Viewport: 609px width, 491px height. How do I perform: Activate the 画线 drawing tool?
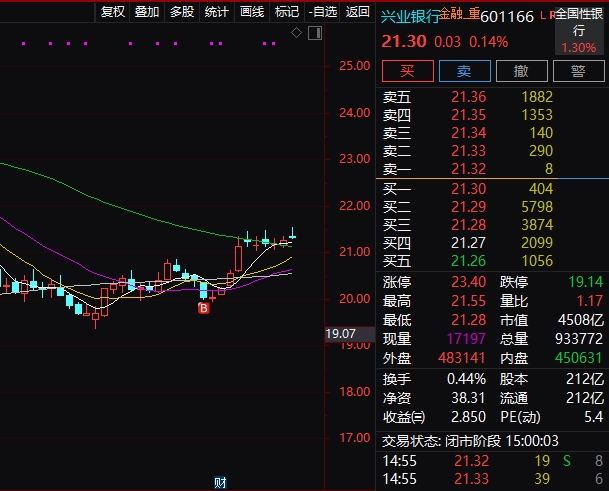point(252,12)
